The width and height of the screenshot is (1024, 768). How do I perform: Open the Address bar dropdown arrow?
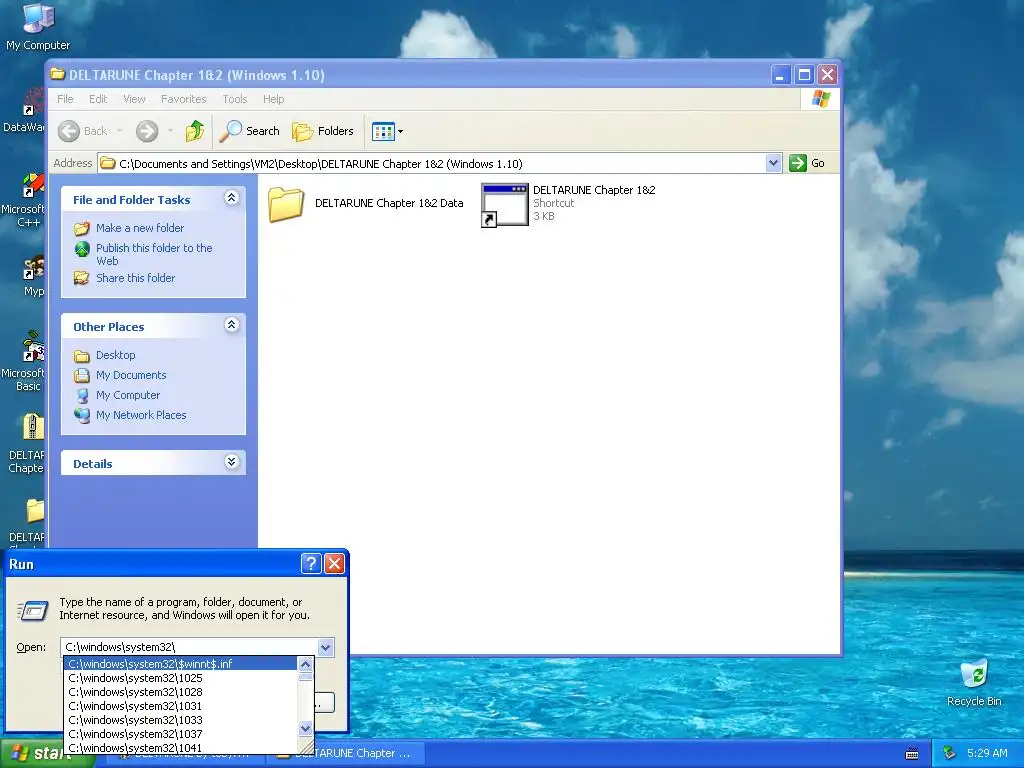pyautogui.click(x=773, y=163)
